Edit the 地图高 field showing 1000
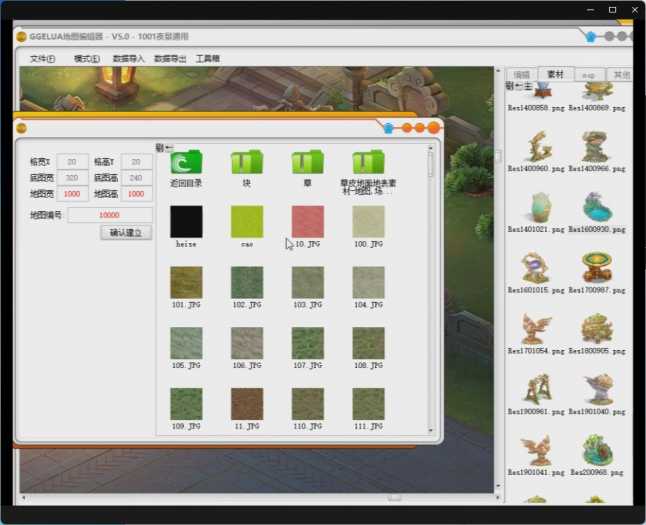 [x=136, y=194]
